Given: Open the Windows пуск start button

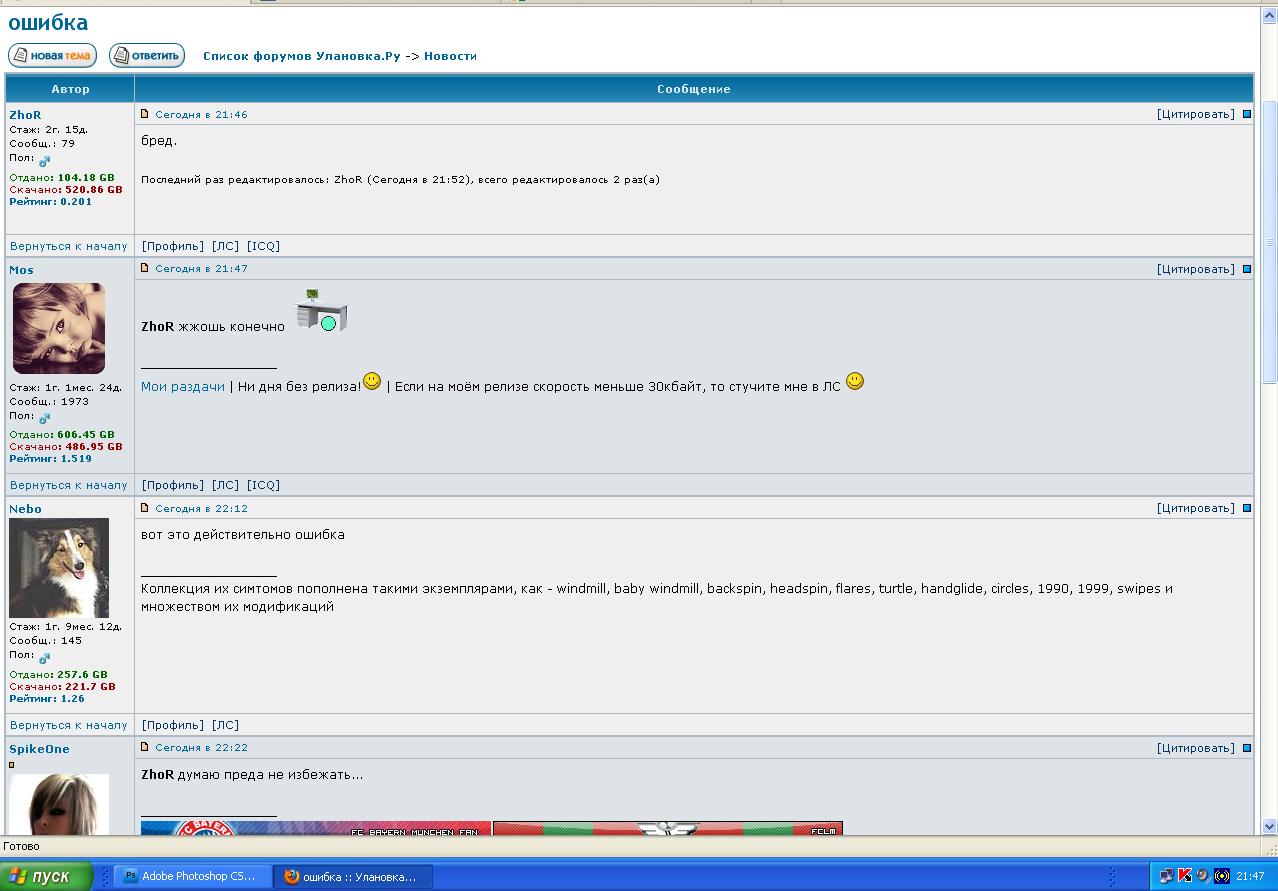Looking at the screenshot, I should [46, 876].
